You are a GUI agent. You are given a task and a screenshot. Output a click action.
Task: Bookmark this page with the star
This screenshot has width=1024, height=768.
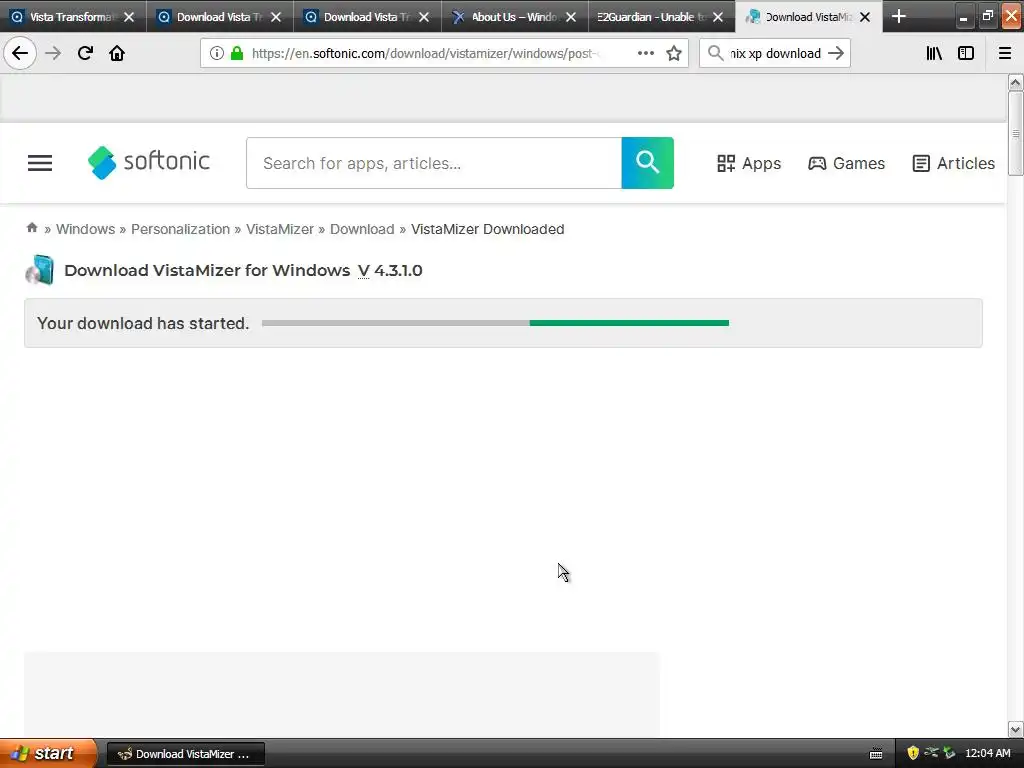pos(674,53)
